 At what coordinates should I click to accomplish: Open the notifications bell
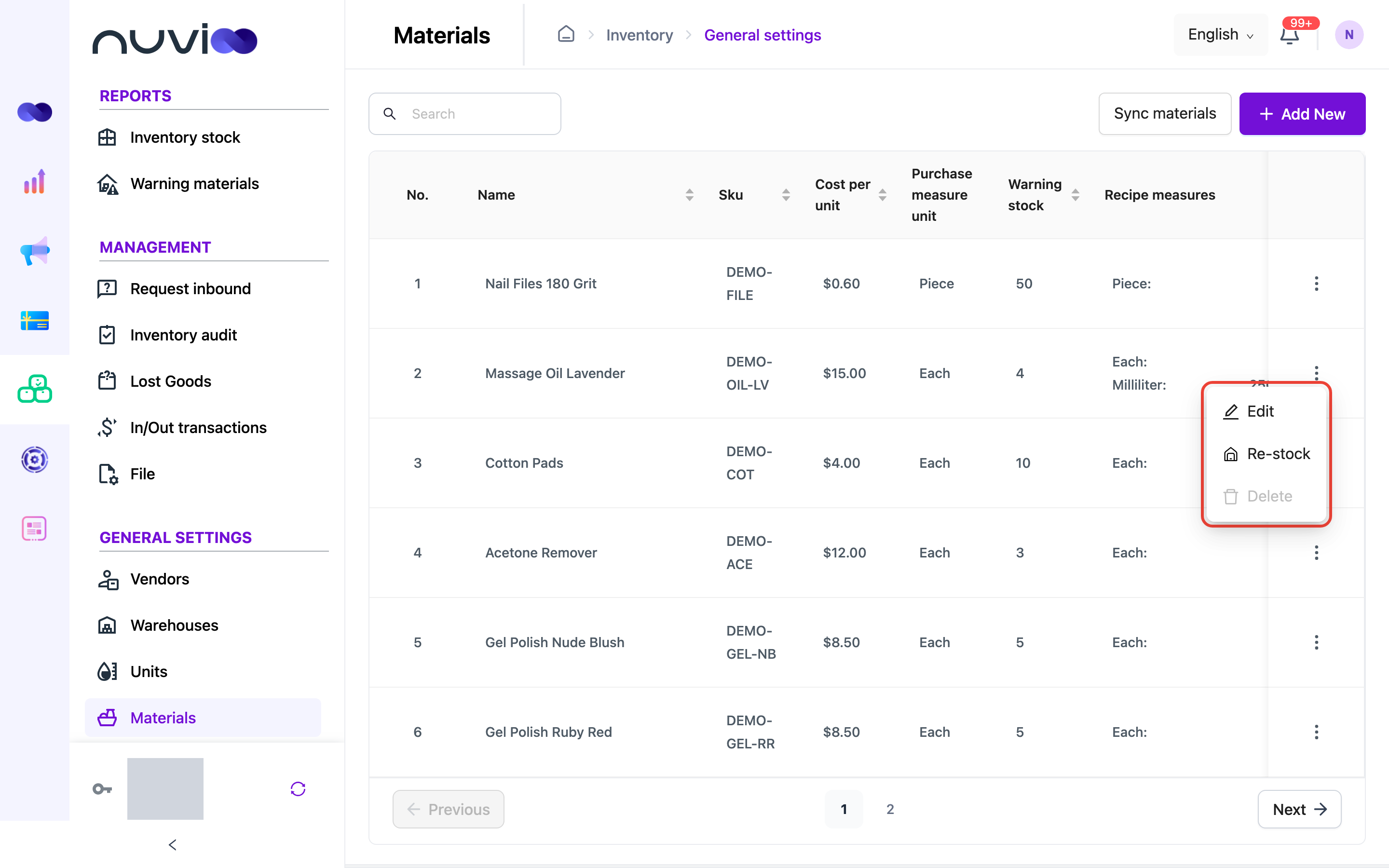(x=1290, y=35)
